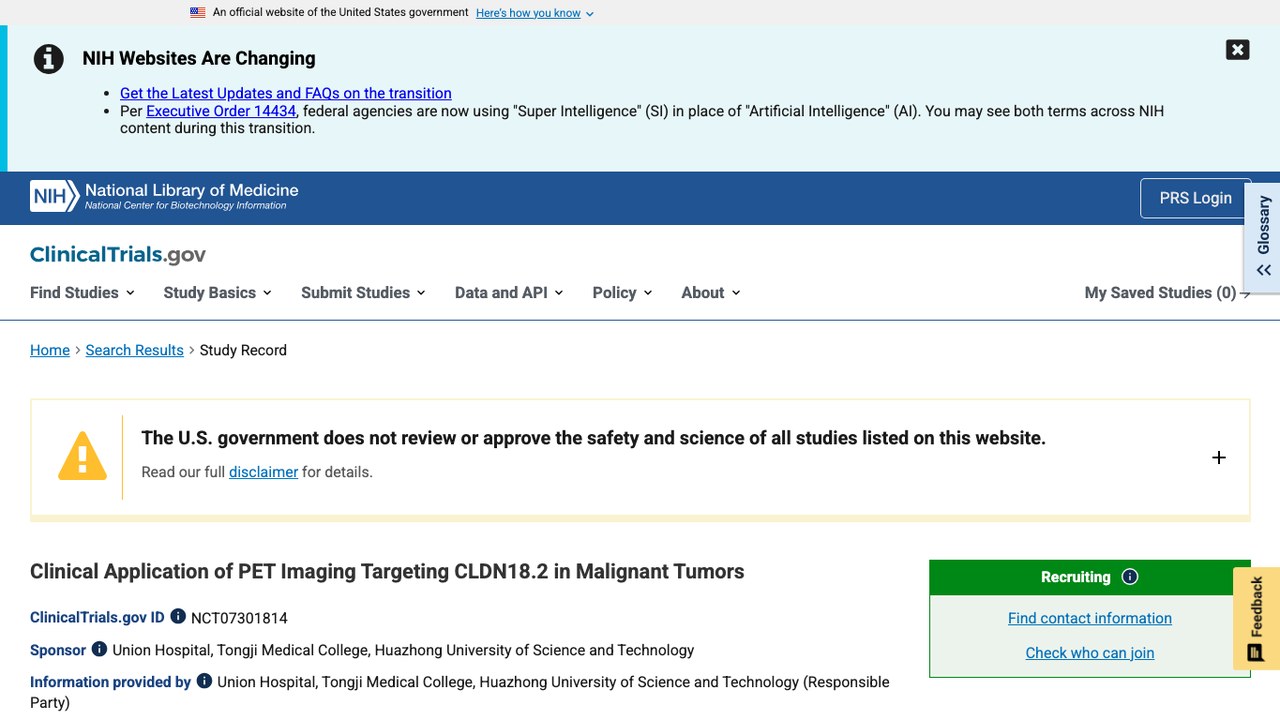Viewport: 1280px width, 720px height.
Task: Click Find contact information
Action: 1090,618
